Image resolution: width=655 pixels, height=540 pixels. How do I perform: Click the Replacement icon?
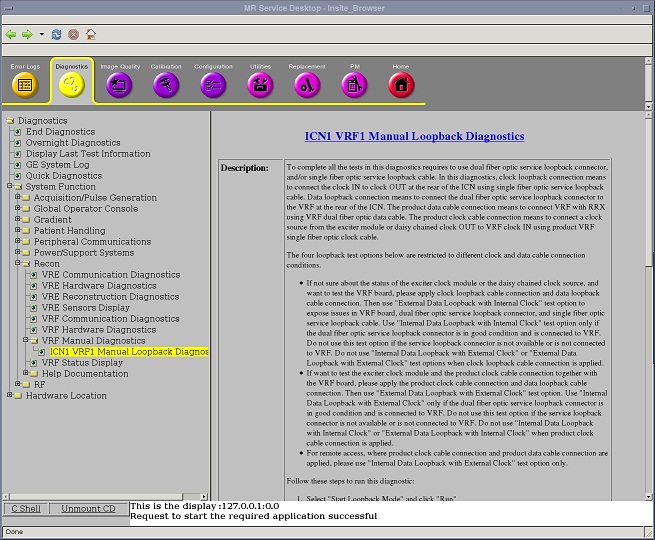(x=307, y=85)
